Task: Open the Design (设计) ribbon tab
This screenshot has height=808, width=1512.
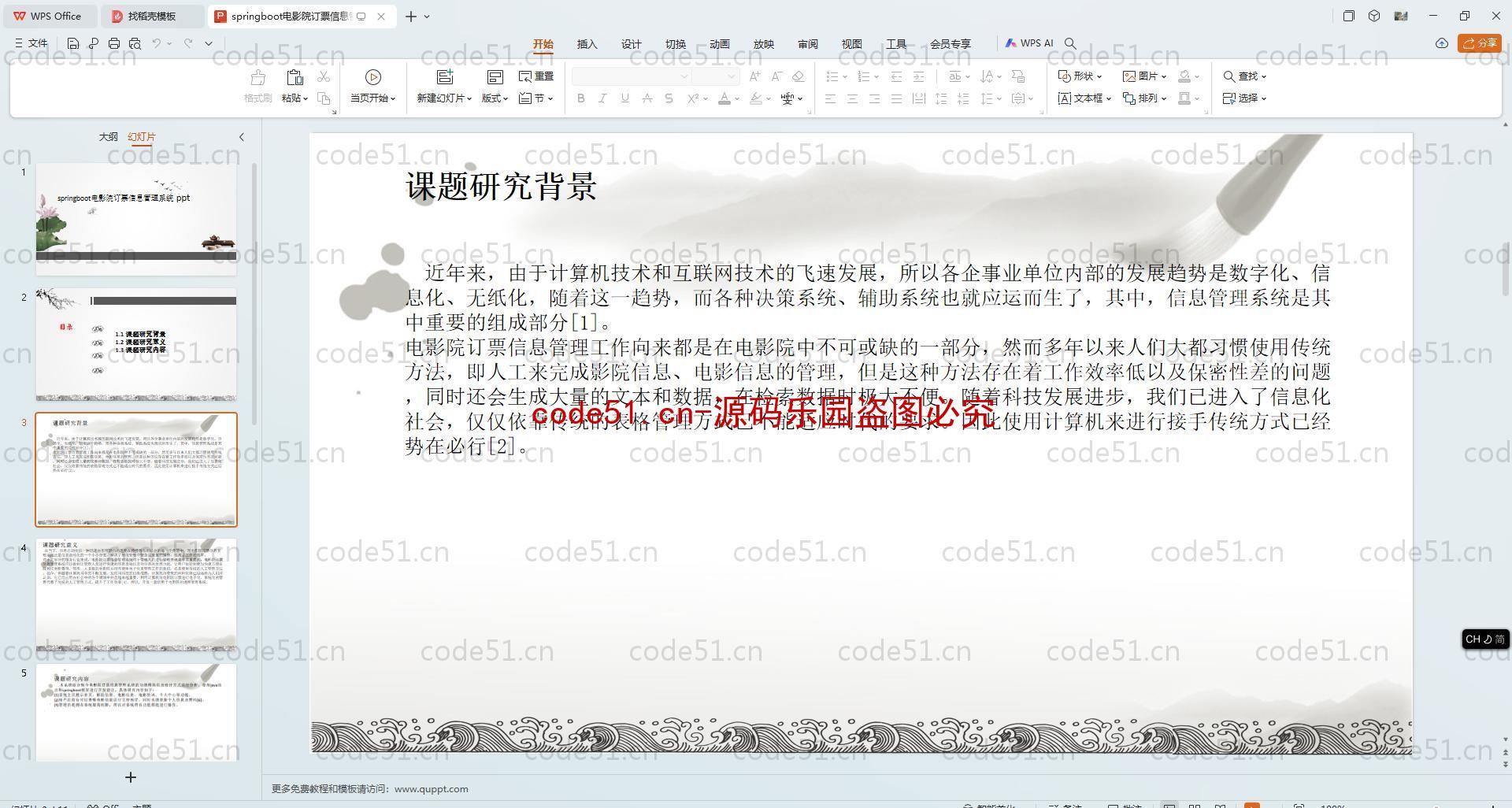Action: point(632,44)
